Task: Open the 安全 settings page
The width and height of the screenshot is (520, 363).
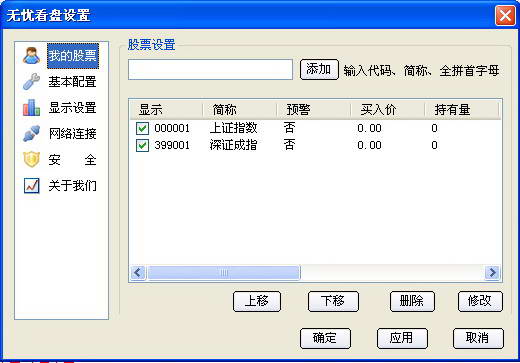Action: tap(72, 160)
